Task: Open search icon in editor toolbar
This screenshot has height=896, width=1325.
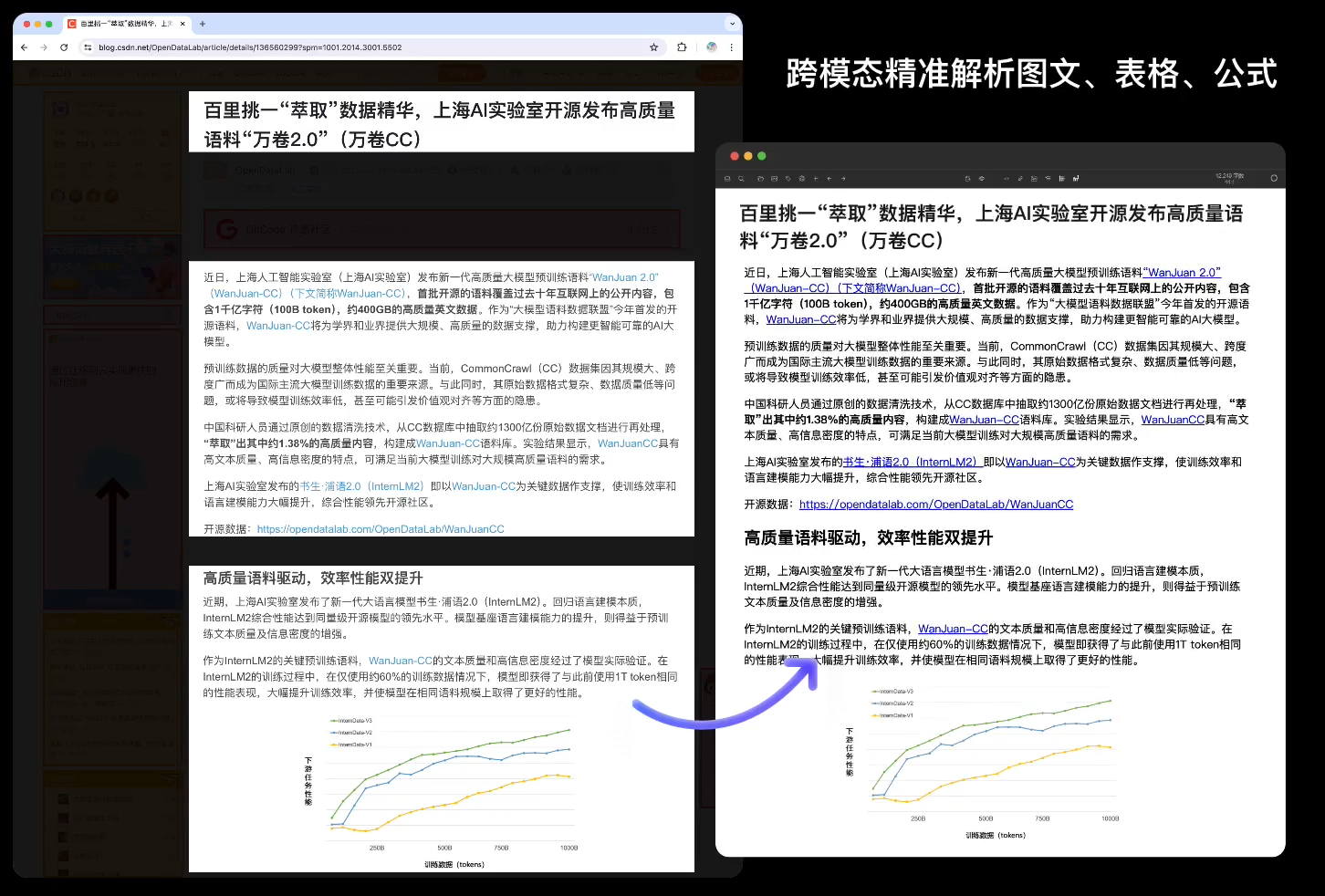Action: coord(741,179)
